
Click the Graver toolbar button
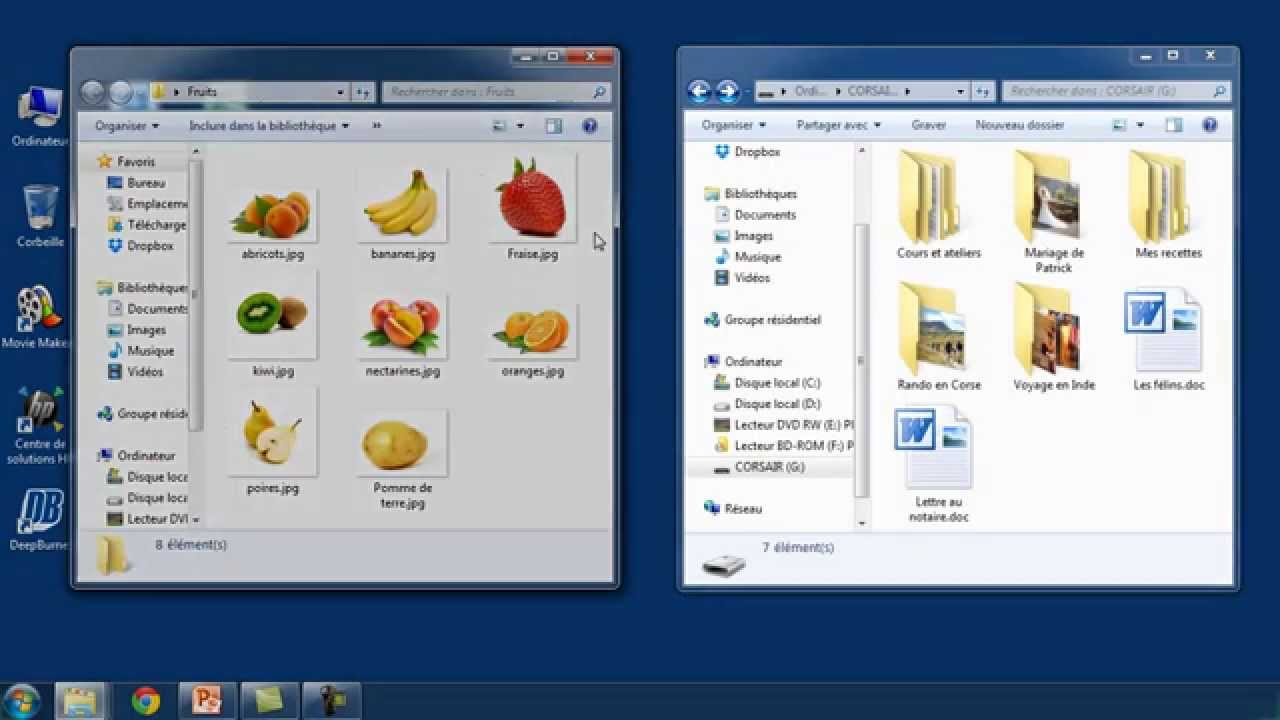[929, 125]
